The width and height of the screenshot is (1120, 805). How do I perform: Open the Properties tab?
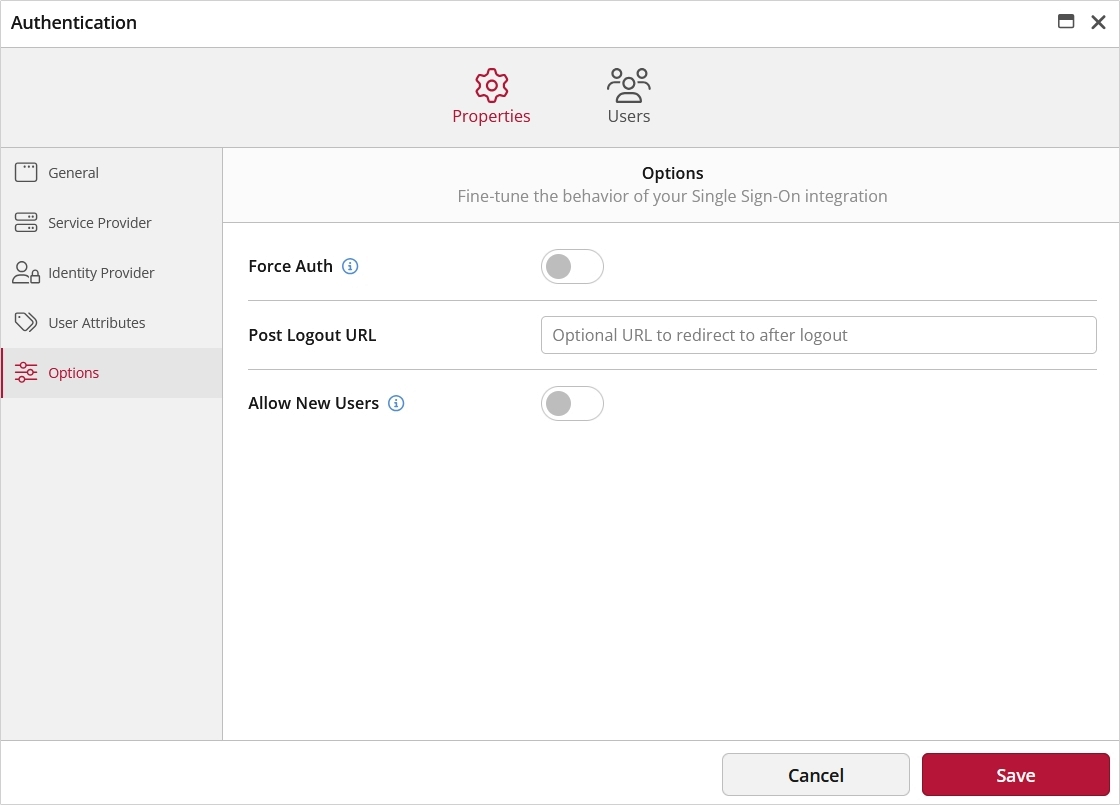point(491,95)
